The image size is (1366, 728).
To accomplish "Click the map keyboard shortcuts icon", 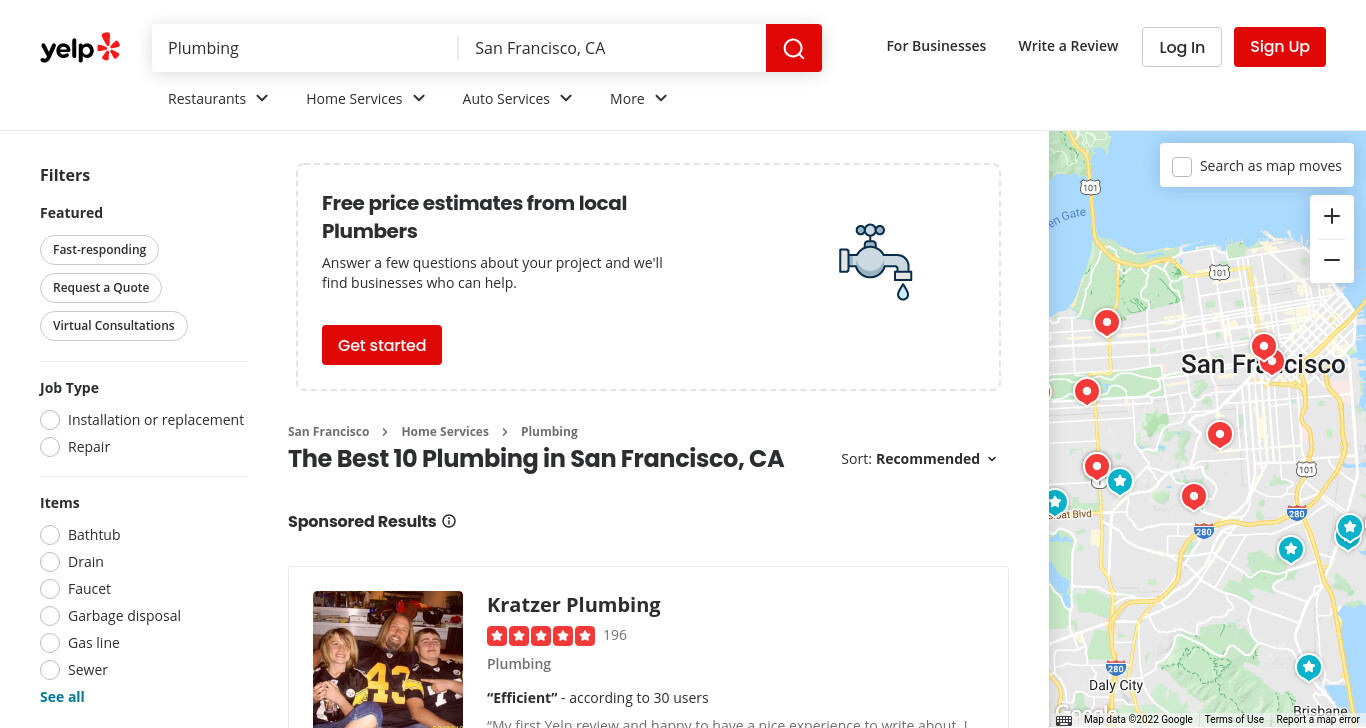I will click(1064, 720).
